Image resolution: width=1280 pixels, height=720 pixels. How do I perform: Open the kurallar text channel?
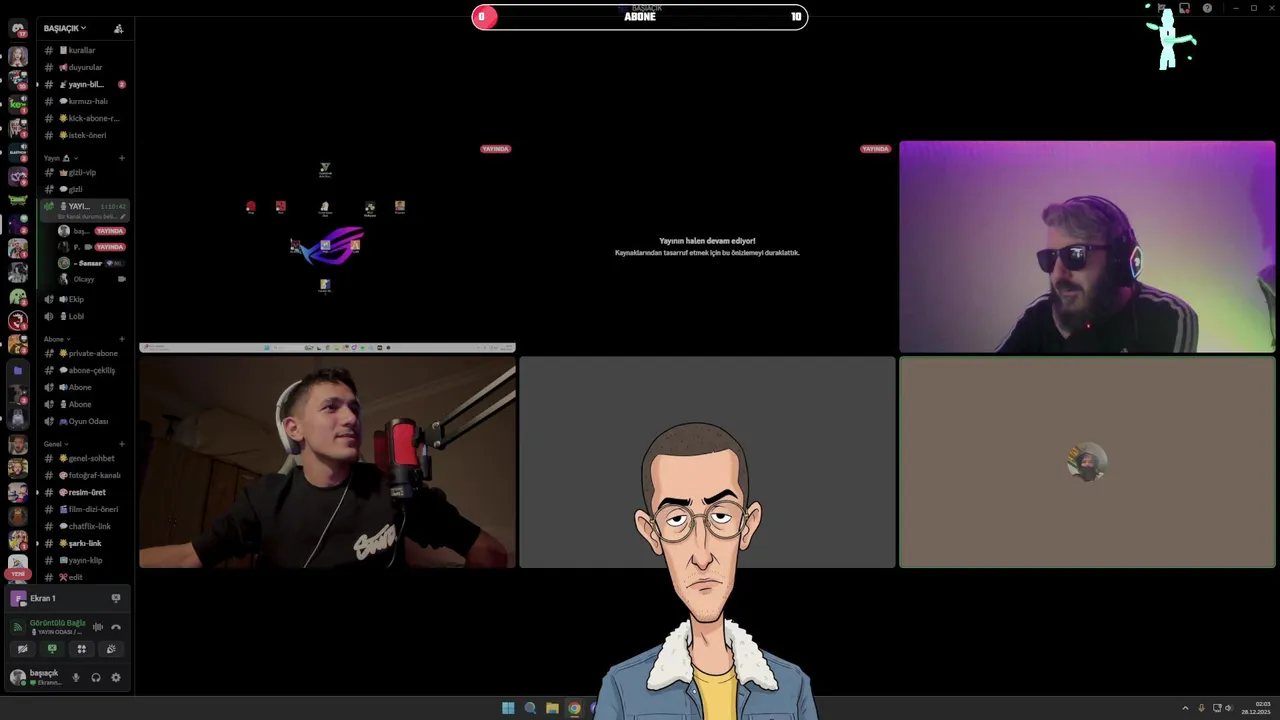(85, 50)
